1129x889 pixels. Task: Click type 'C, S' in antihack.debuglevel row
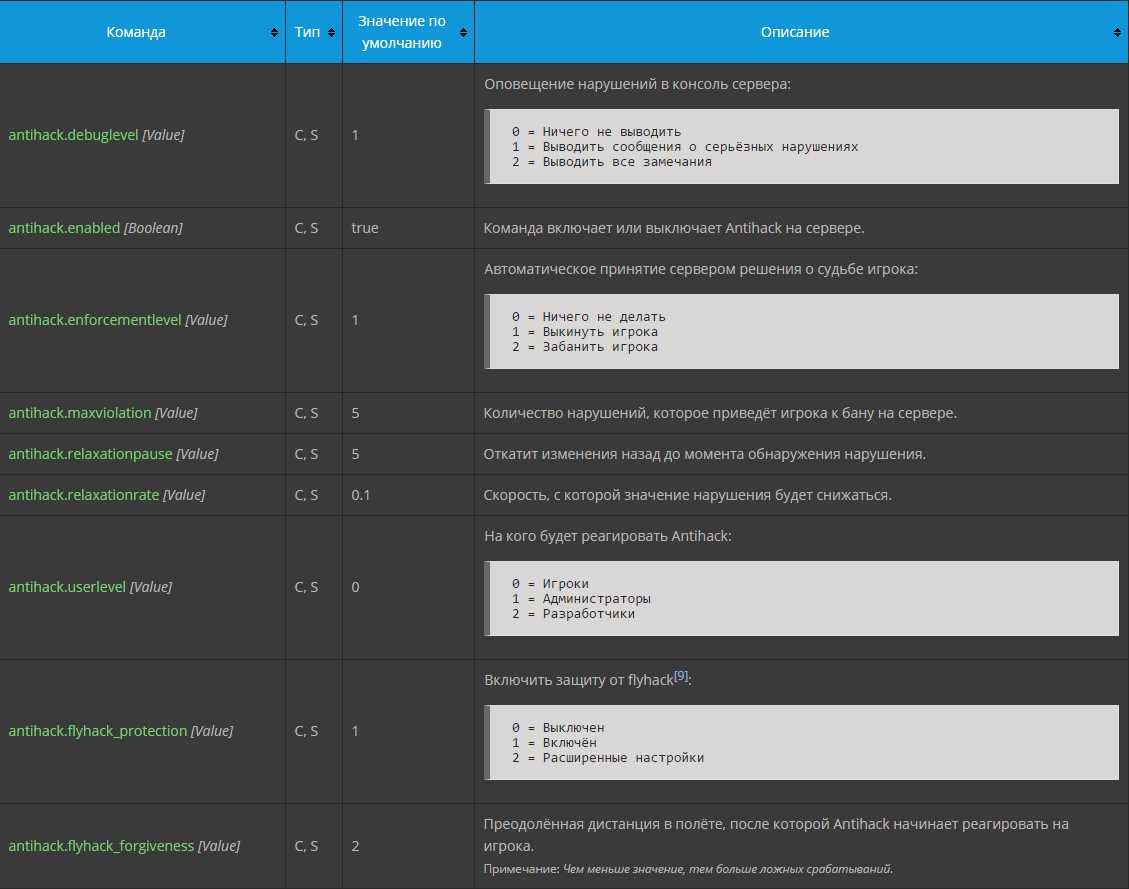pyautogui.click(x=306, y=135)
